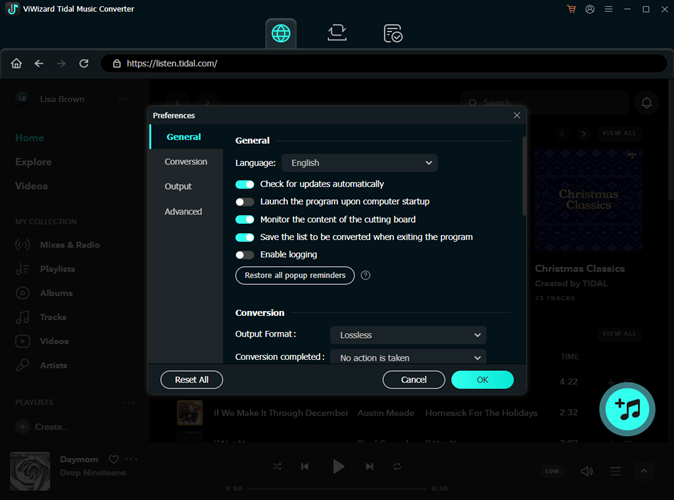Select the Conversion preferences tab

186,162
